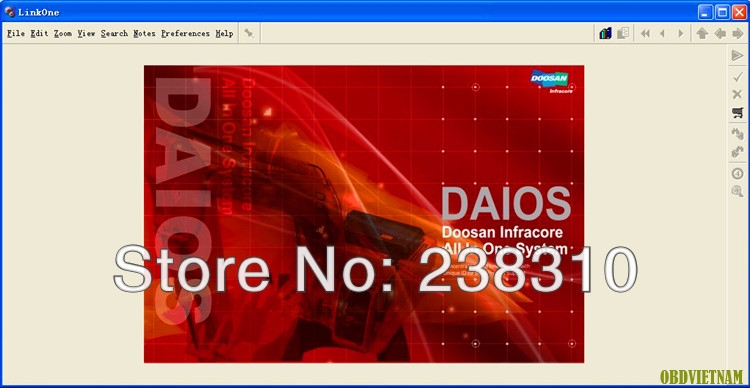The width and height of the screenshot is (750, 388).
Task: Click the send arrow icon atop sidebar
Action: [x=737, y=55]
